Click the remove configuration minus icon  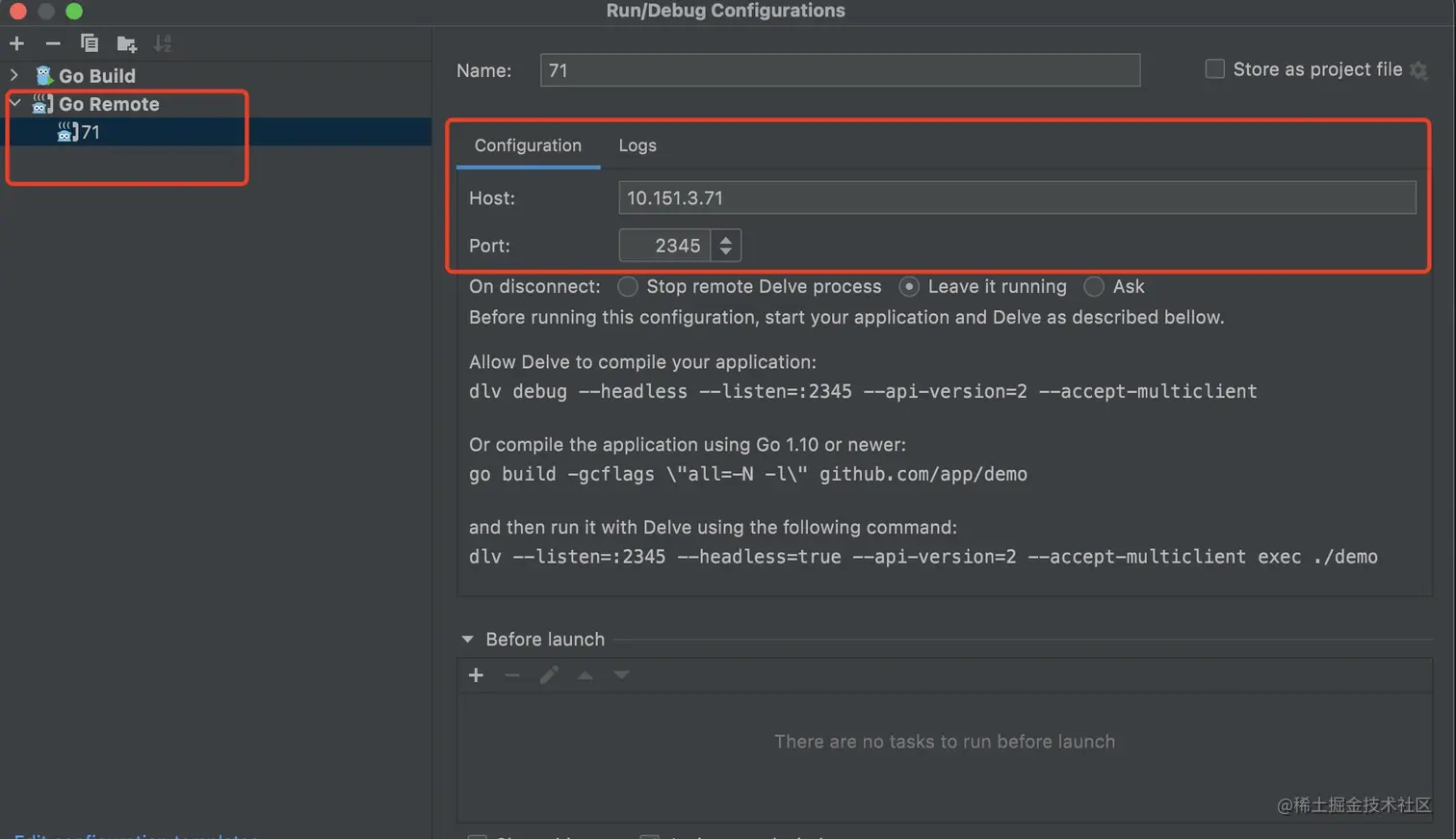click(53, 43)
